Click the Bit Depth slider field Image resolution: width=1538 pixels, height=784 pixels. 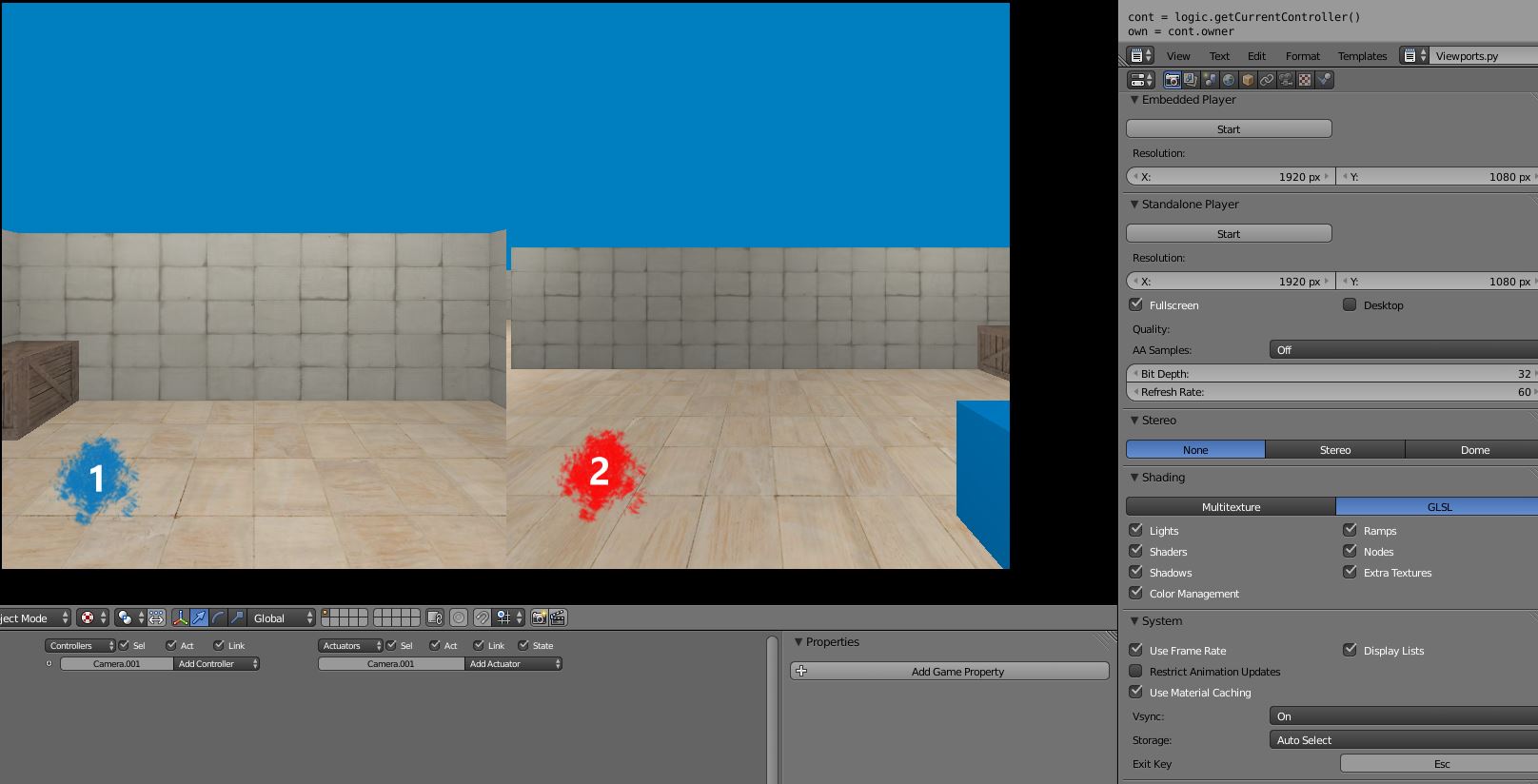1331,374
